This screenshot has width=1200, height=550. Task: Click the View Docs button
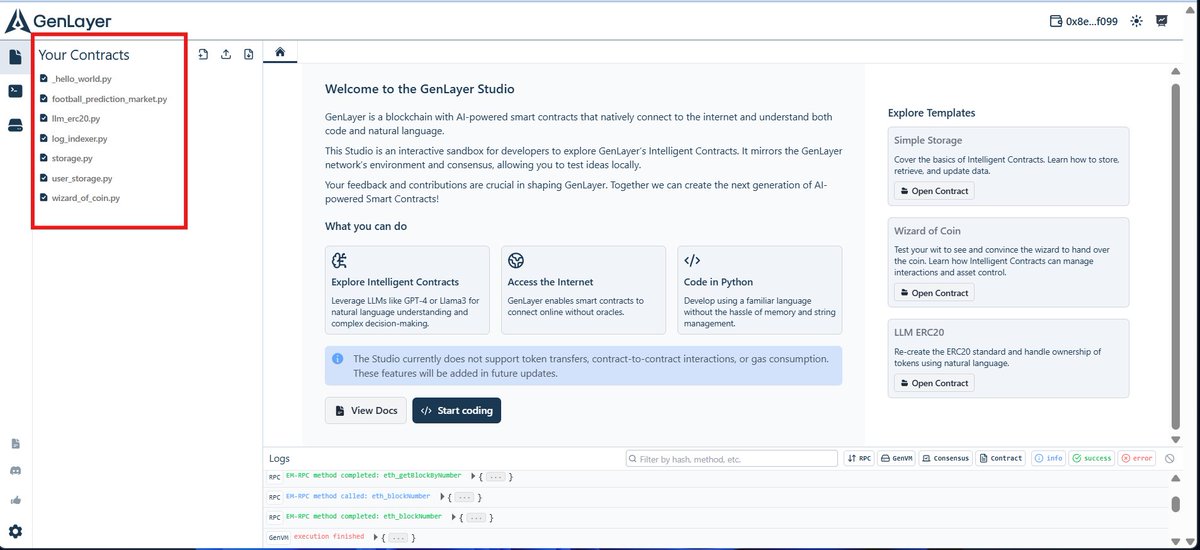click(x=366, y=411)
